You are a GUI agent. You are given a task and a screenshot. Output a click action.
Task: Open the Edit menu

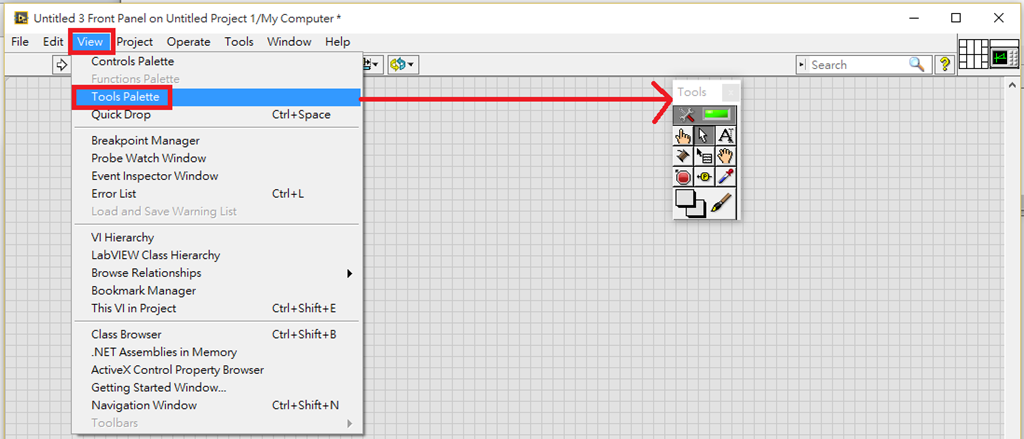tap(53, 42)
